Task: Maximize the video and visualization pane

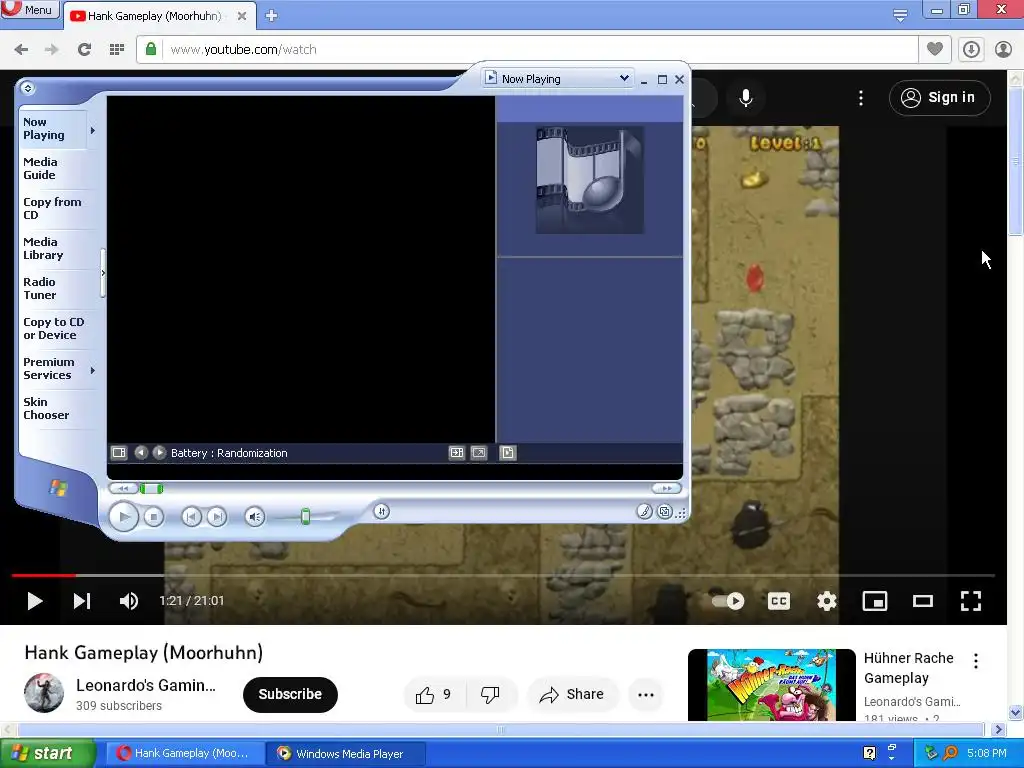Action: pos(456,453)
